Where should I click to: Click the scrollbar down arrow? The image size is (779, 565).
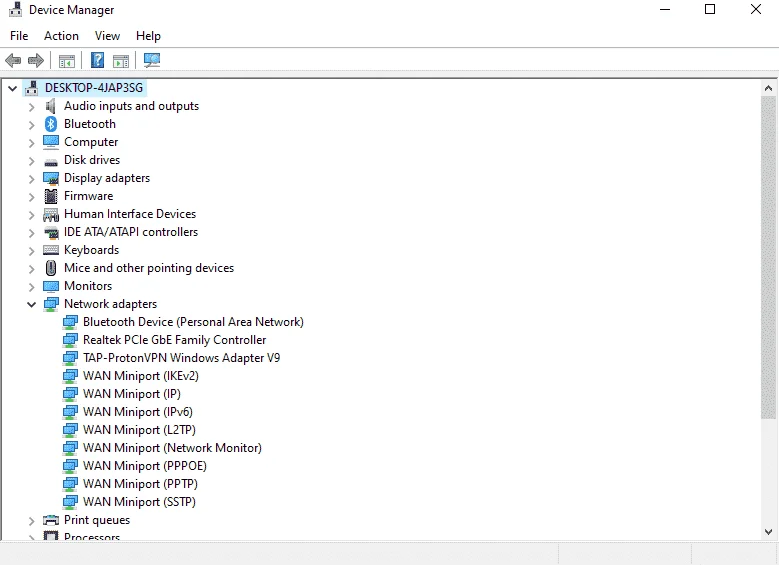coord(769,532)
